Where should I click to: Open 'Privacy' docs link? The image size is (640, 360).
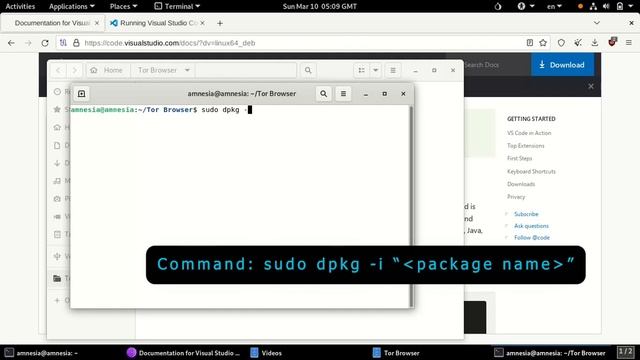click(x=516, y=197)
